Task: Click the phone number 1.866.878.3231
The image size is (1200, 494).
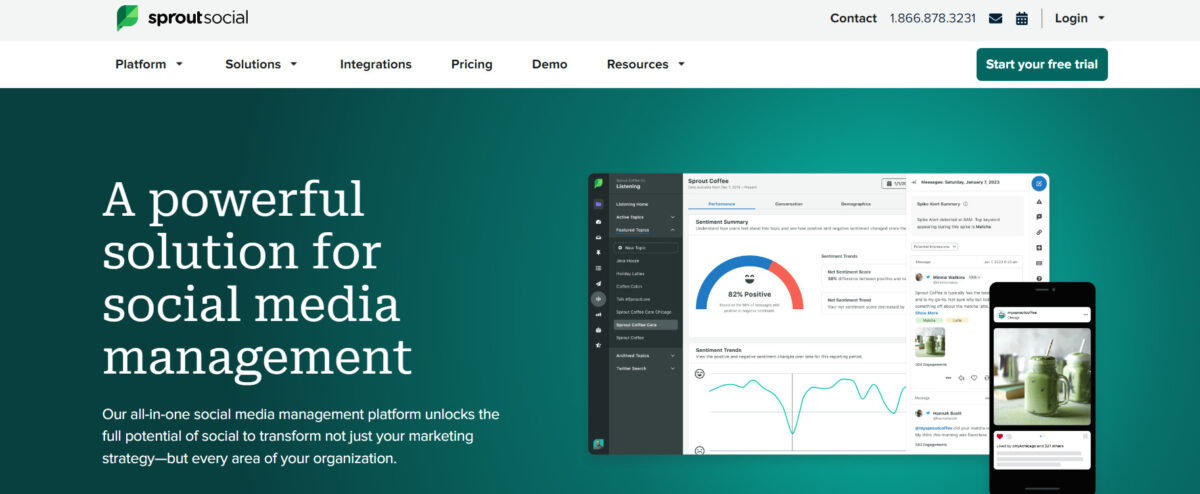Action: (x=933, y=18)
